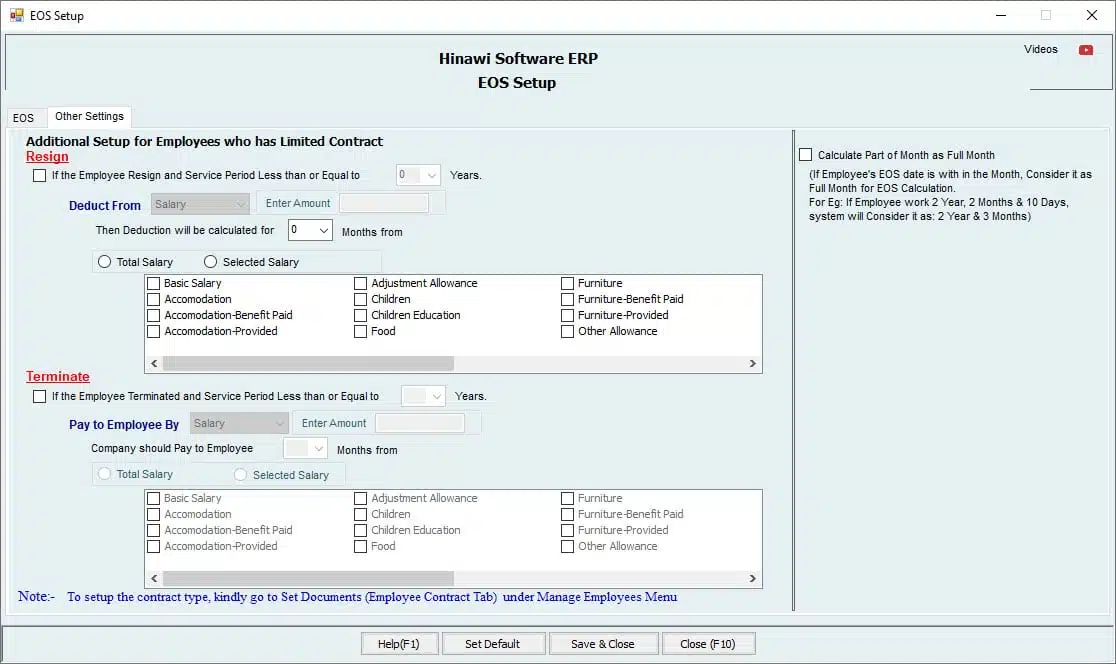Check Furniture-Benefit Paid in Terminate list
Viewport: 1116px width, 664px height.
(567, 515)
